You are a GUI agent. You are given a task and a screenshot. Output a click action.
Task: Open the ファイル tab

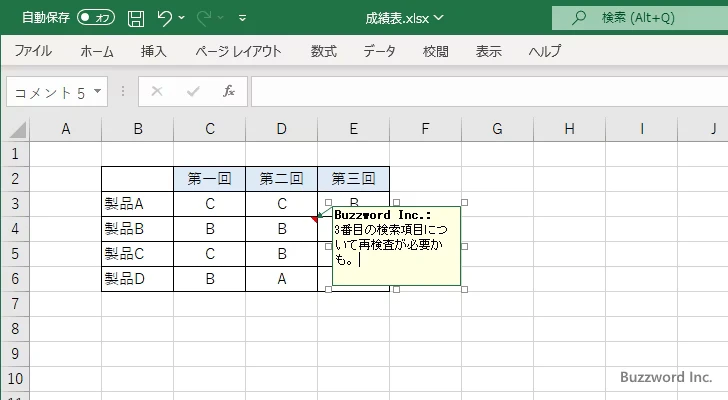[x=33, y=51]
